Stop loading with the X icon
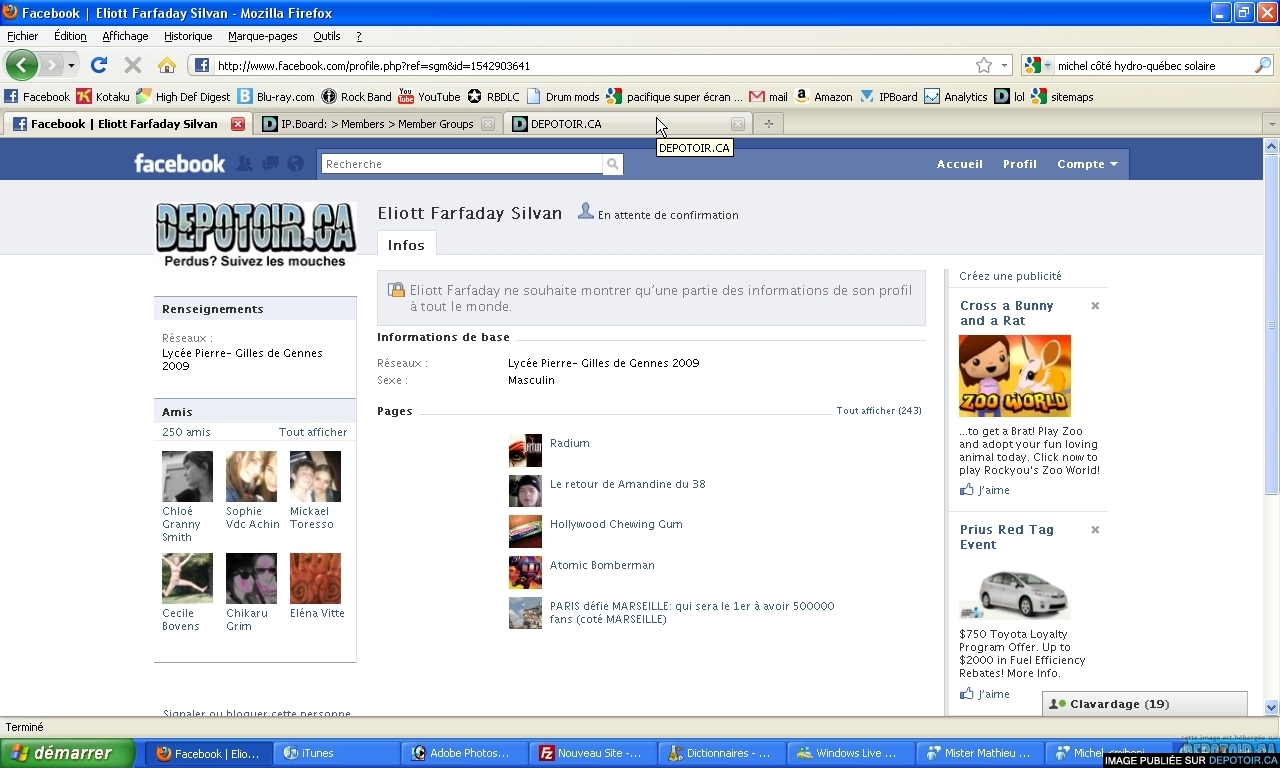This screenshot has width=1280, height=768. tap(132, 65)
